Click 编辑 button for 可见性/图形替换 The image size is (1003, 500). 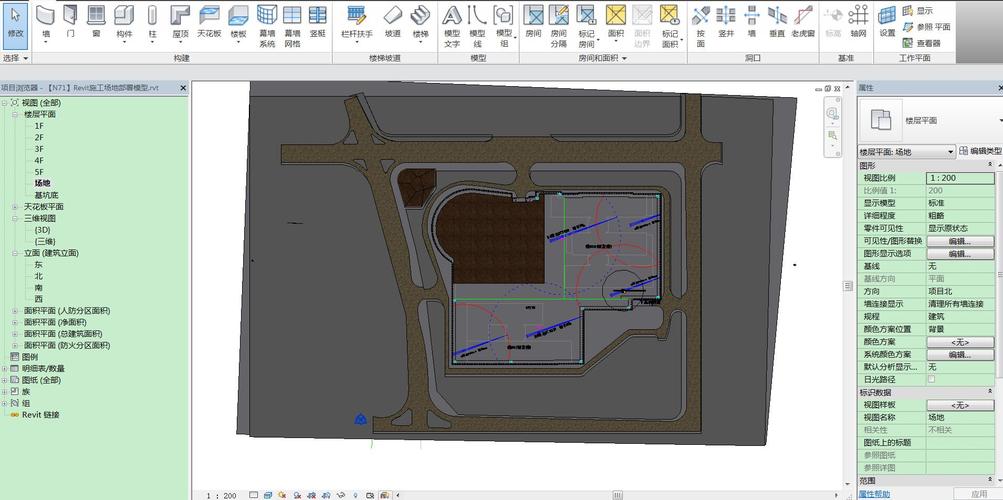958,241
